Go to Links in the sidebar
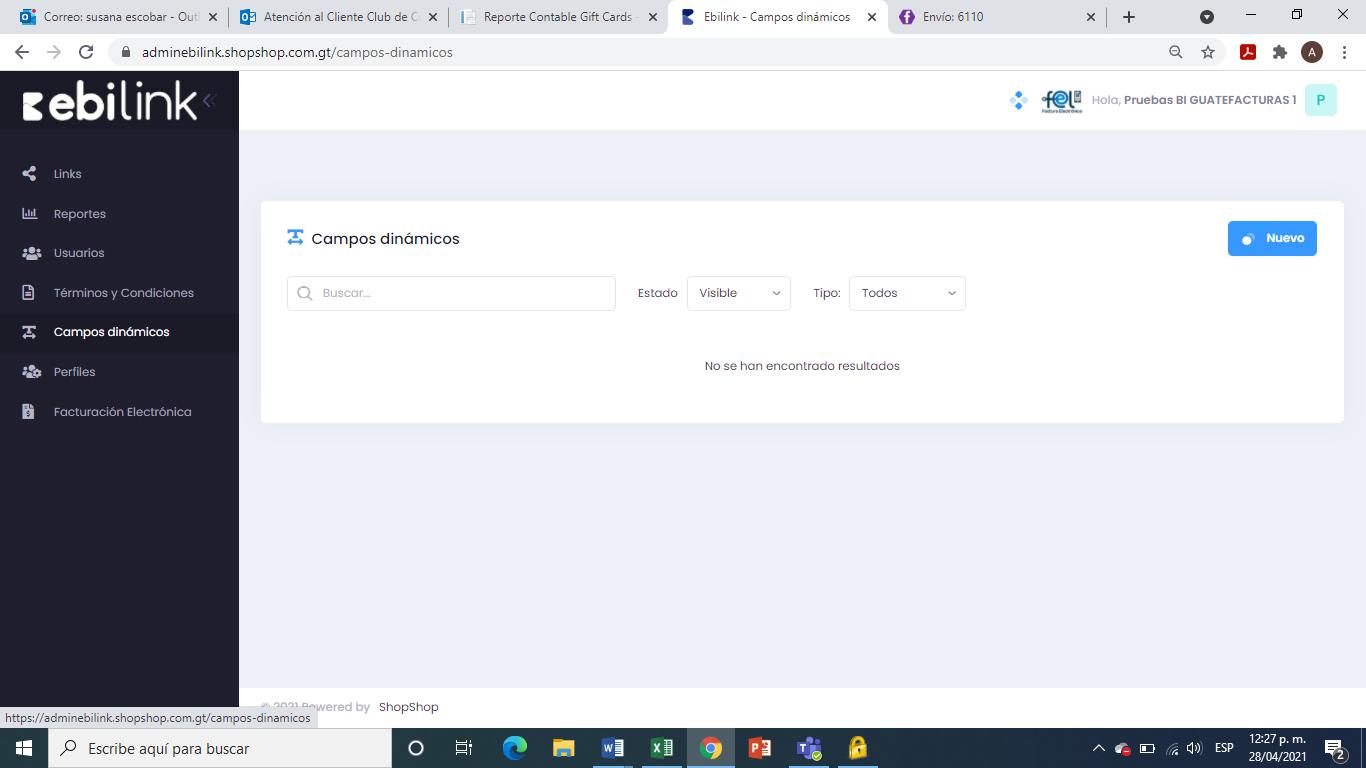This screenshot has height=768, width=1366. [x=67, y=174]
